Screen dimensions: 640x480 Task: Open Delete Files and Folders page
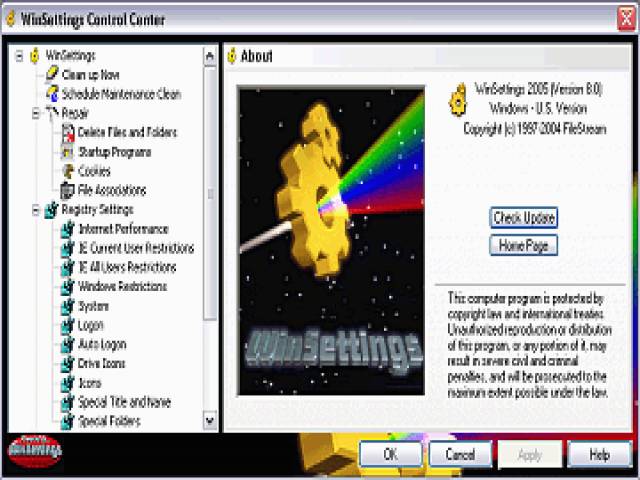pyautogui.click(x=127, y=132)
